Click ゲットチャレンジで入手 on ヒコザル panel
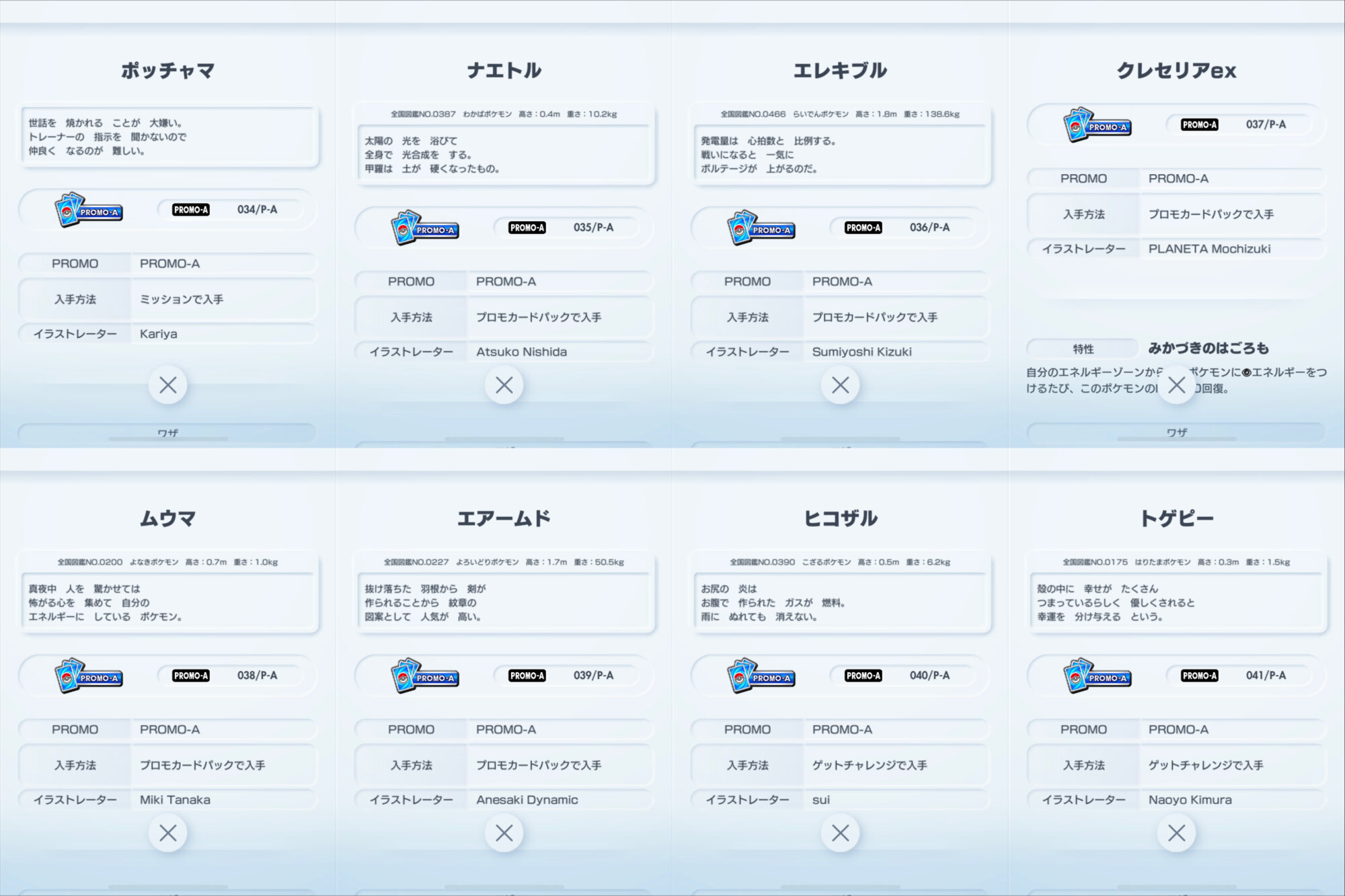The width and height of the screenshot is (1345, 896). coord(870,766)
